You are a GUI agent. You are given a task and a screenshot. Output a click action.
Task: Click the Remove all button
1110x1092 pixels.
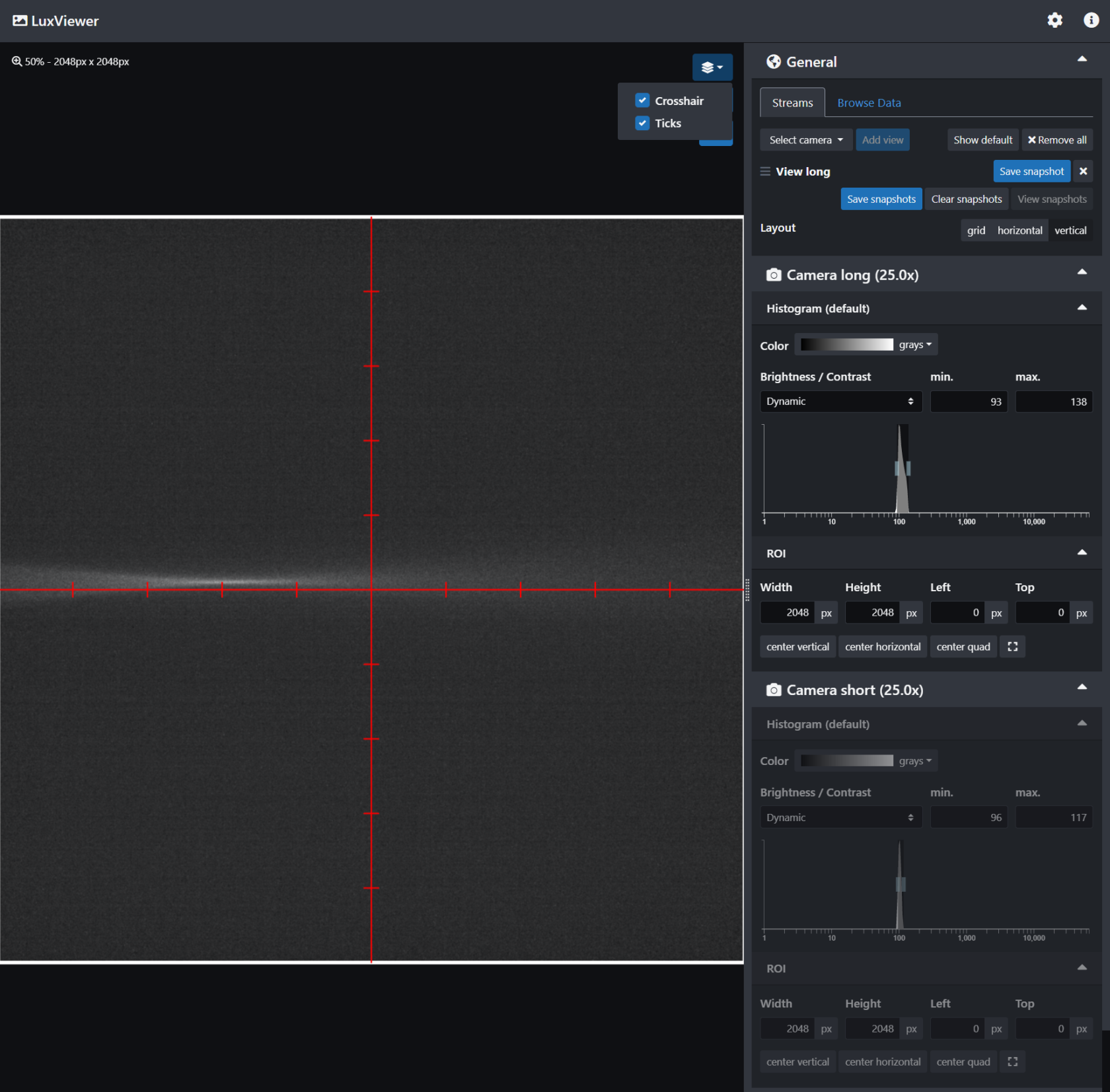pyautogui.click(x=1057, y=140)
